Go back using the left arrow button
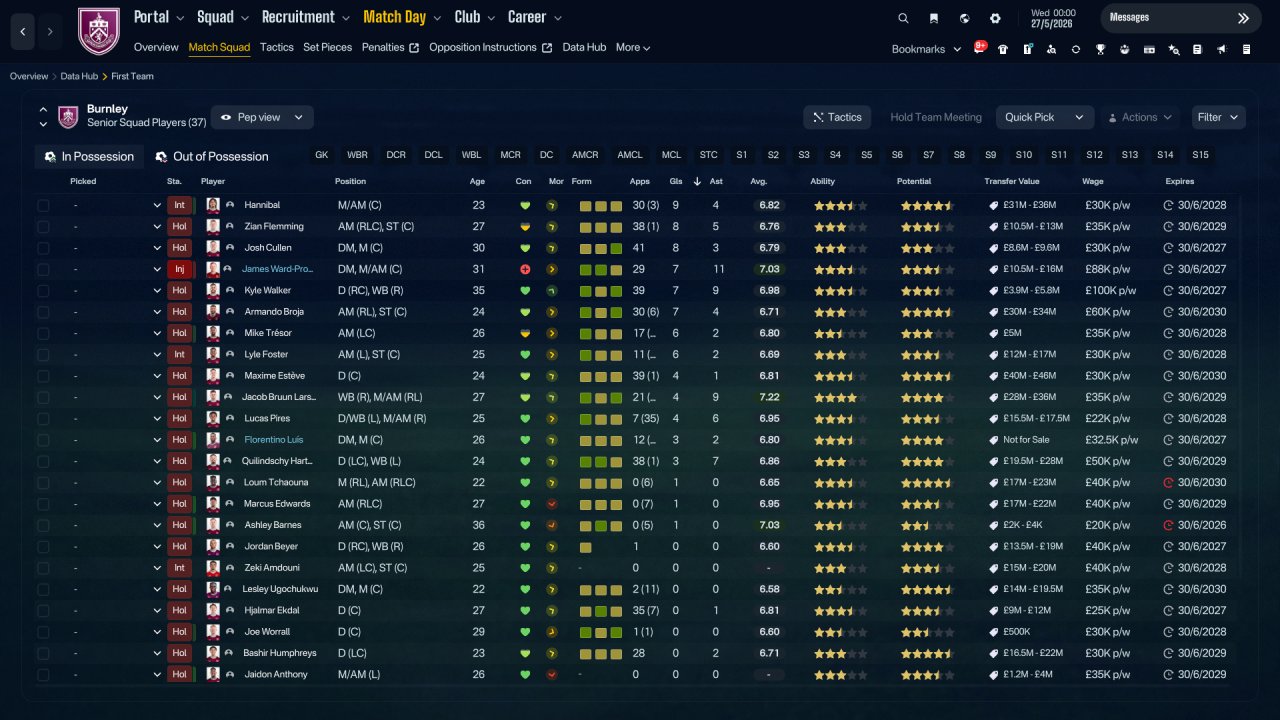 click(x=22, y=32)
